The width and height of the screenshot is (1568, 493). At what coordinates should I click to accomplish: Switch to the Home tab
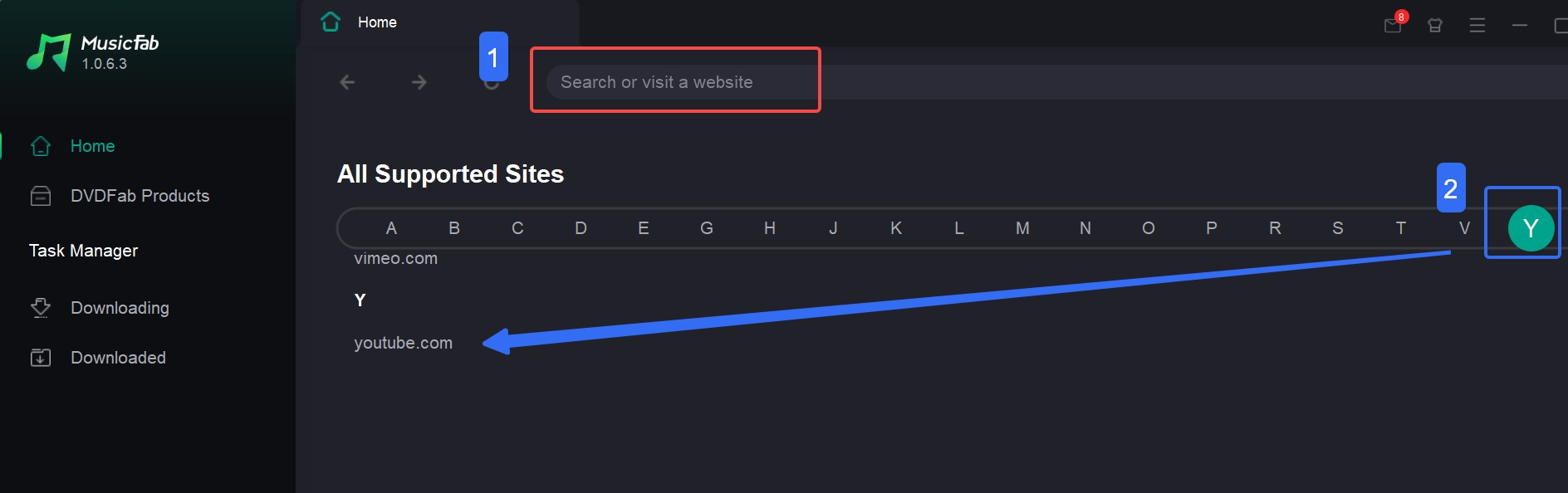pyautogui.click(x=377, y=22)
